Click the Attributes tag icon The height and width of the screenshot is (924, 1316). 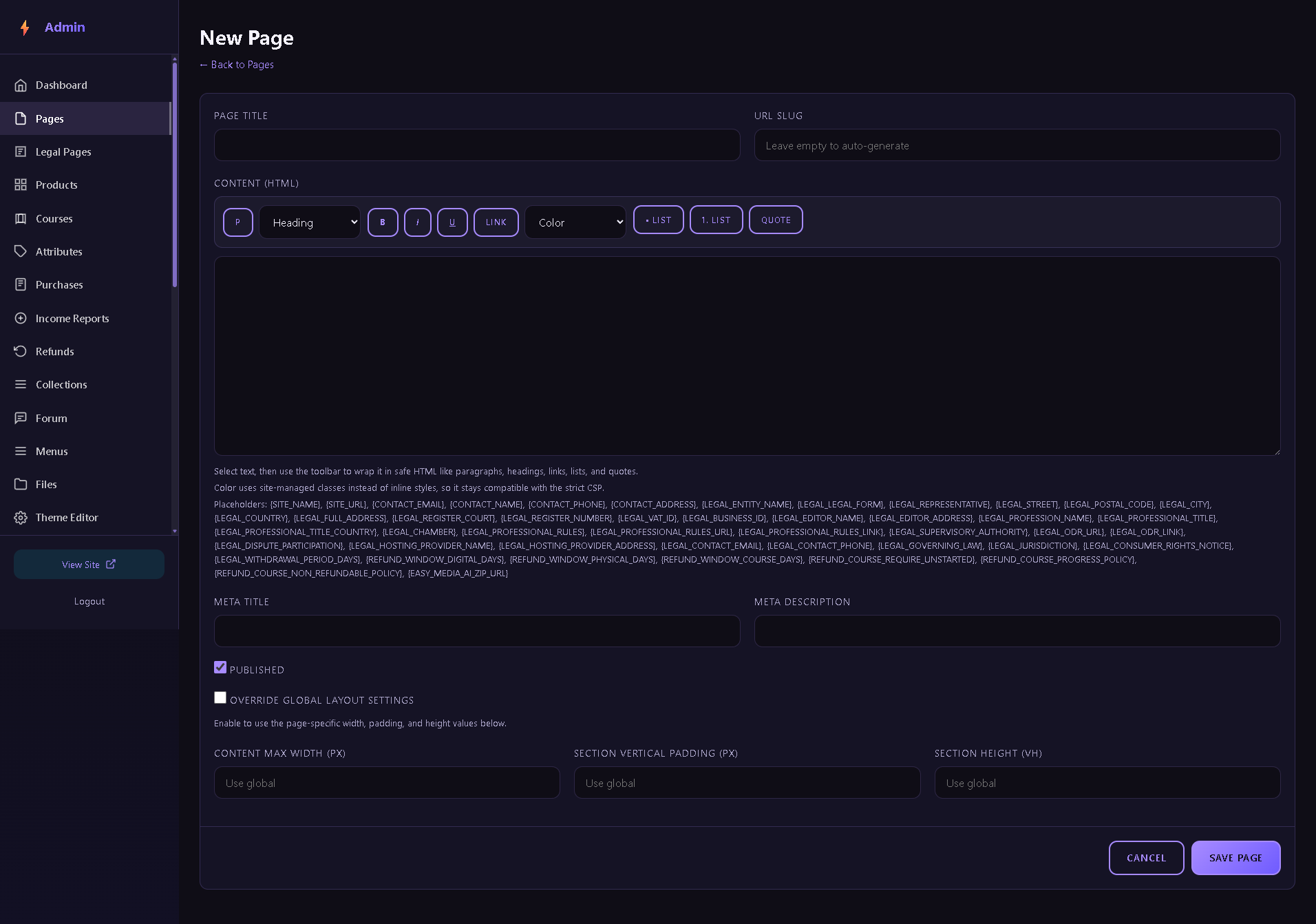[21, 251]
